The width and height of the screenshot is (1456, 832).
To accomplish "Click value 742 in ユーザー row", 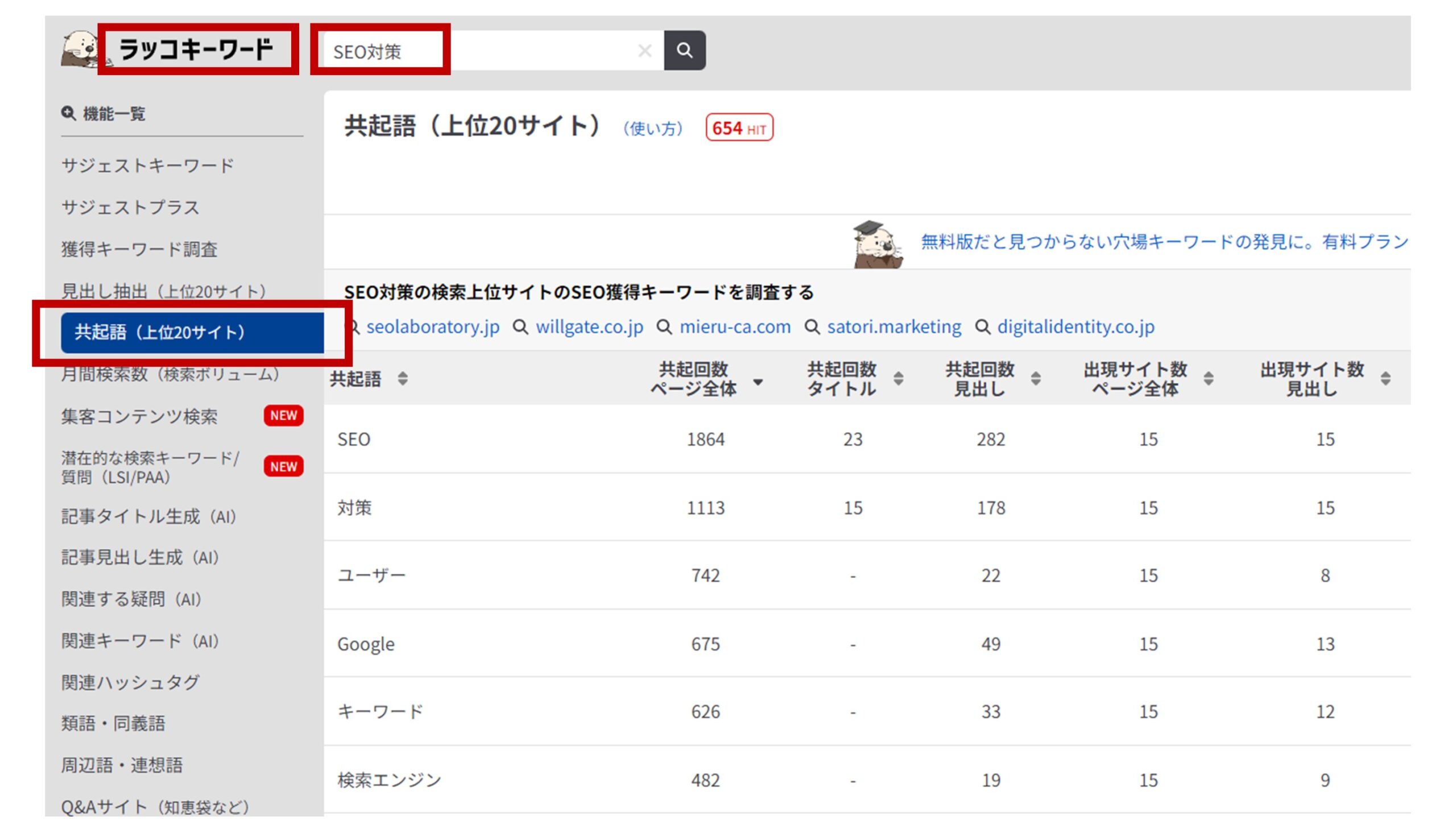I will pos(706,576).
